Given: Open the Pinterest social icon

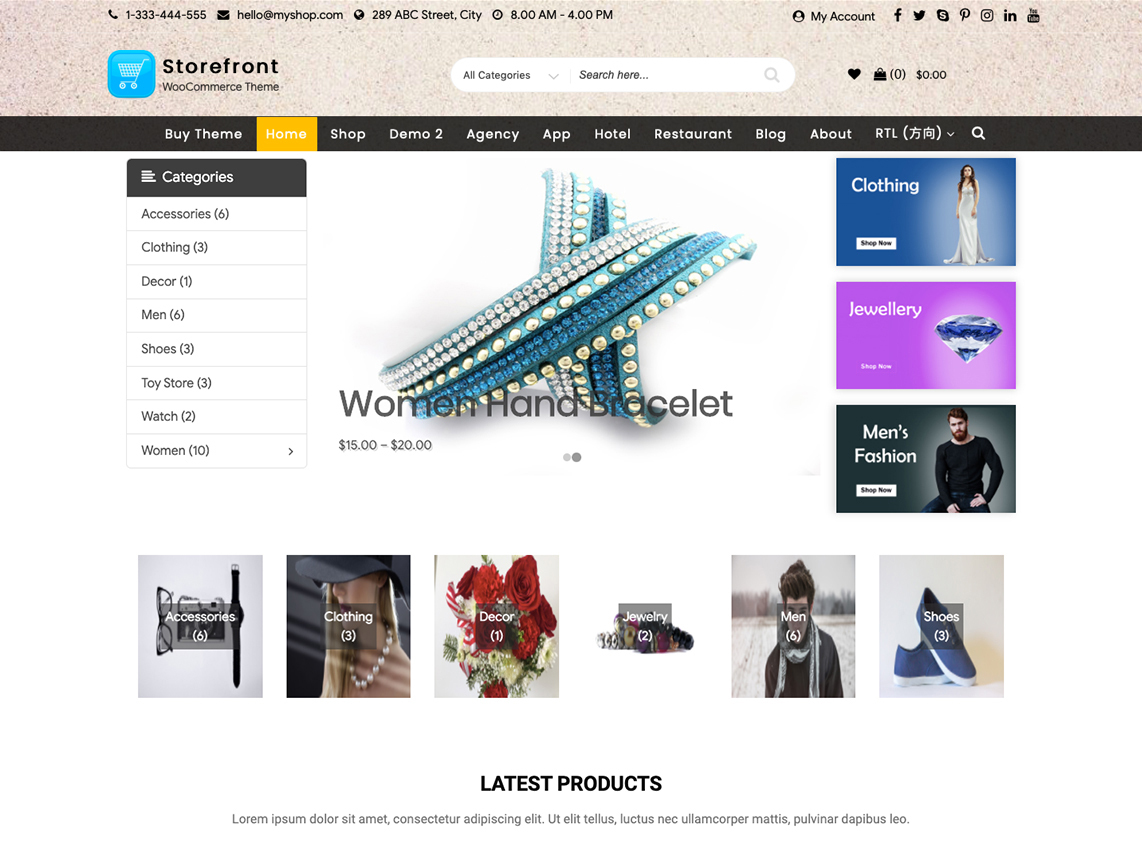Looking at the screenshot, I should coord(964,15).
